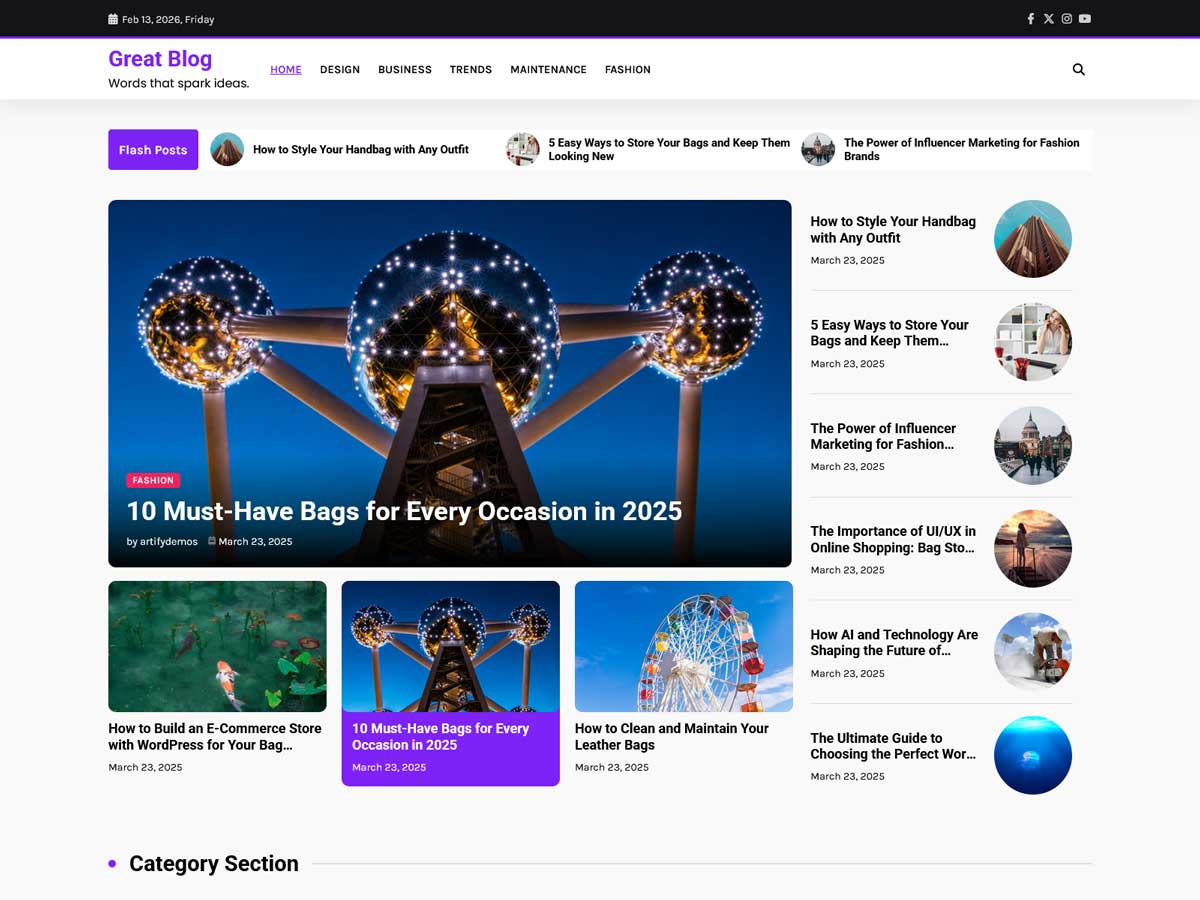The image size is (1200, 900).
Task: Click the Flash Posts button
Action: 153,150
